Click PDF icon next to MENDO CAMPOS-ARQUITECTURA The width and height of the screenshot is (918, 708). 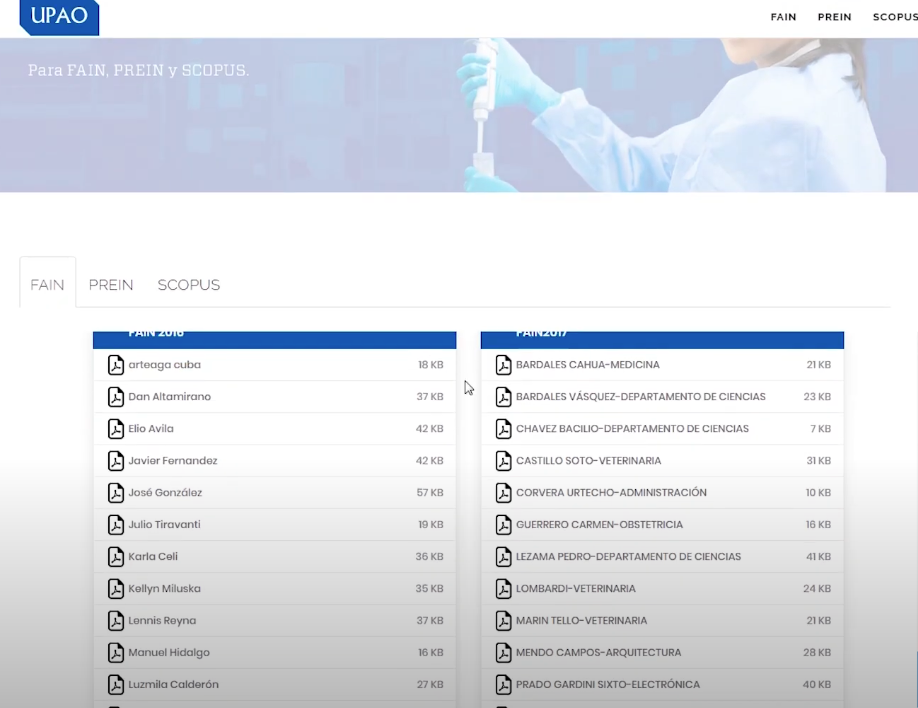[504, 653]
